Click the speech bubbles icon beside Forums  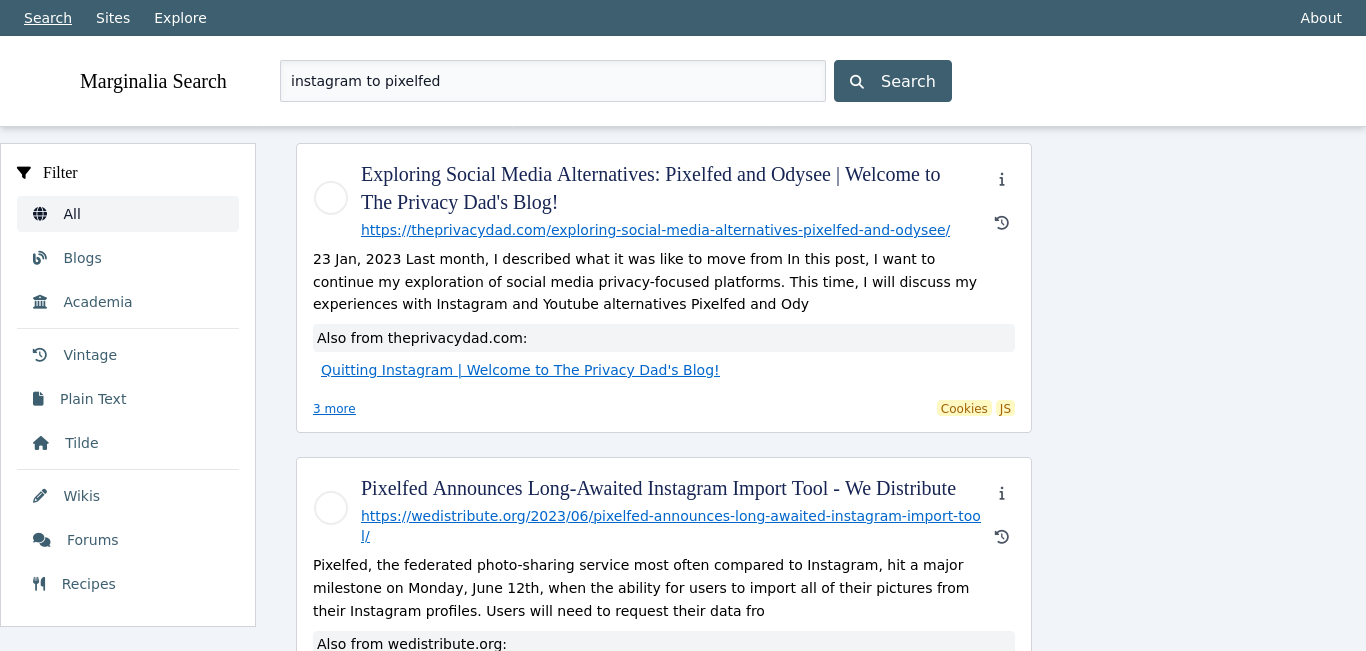[42, 540]
